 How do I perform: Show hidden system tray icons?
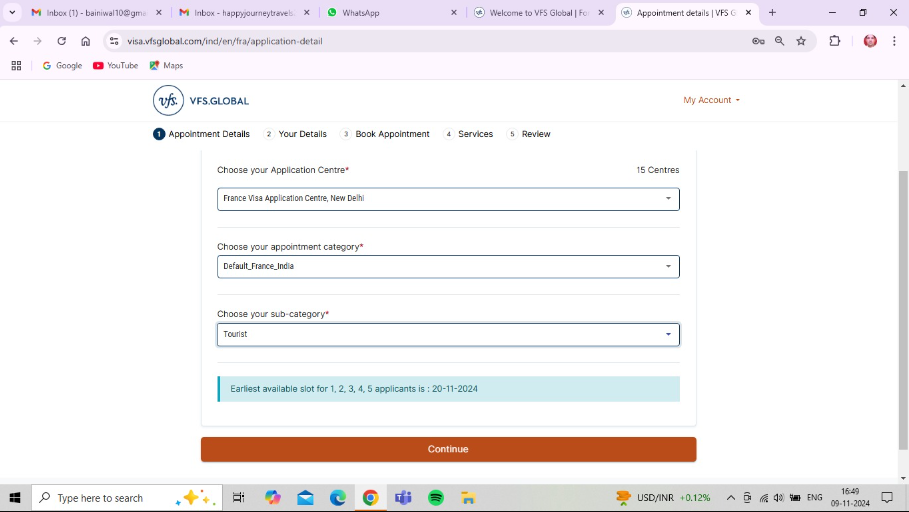tap(731, 498)
